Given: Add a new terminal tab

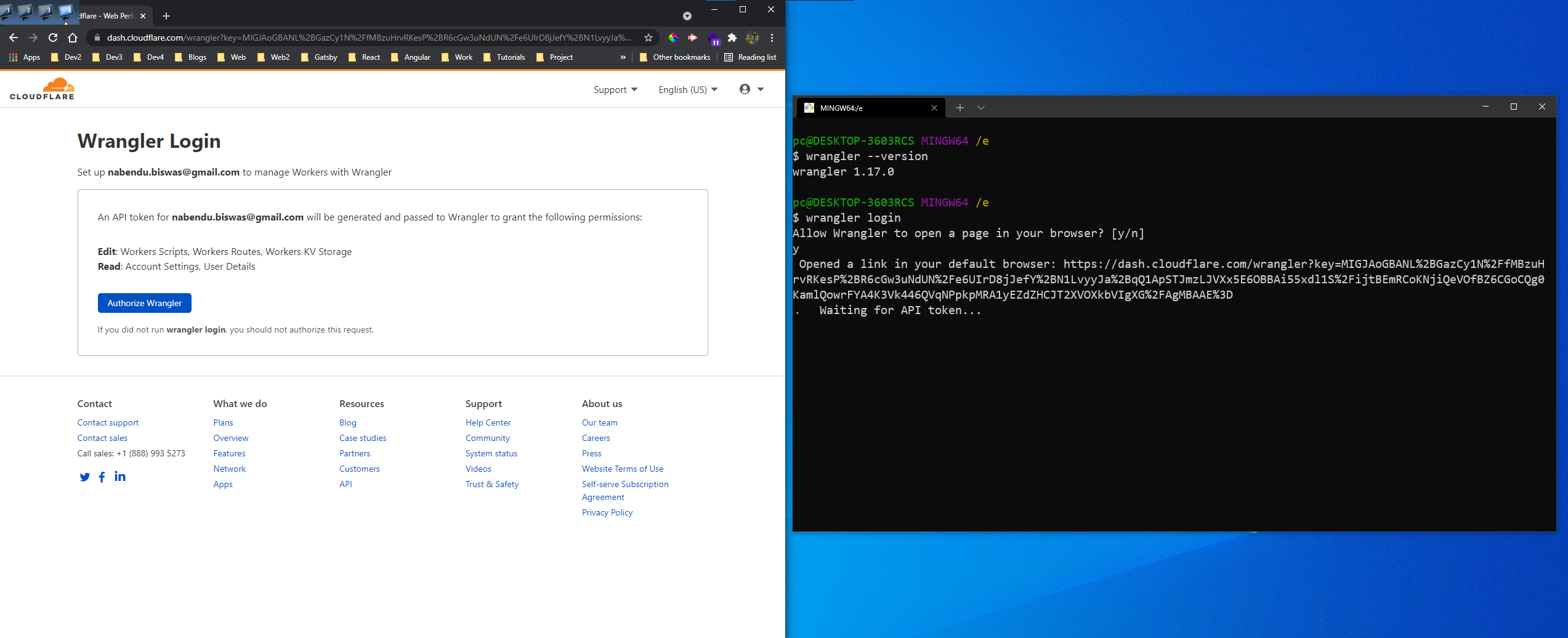Looking at the screenshot, I should point(960,108).
